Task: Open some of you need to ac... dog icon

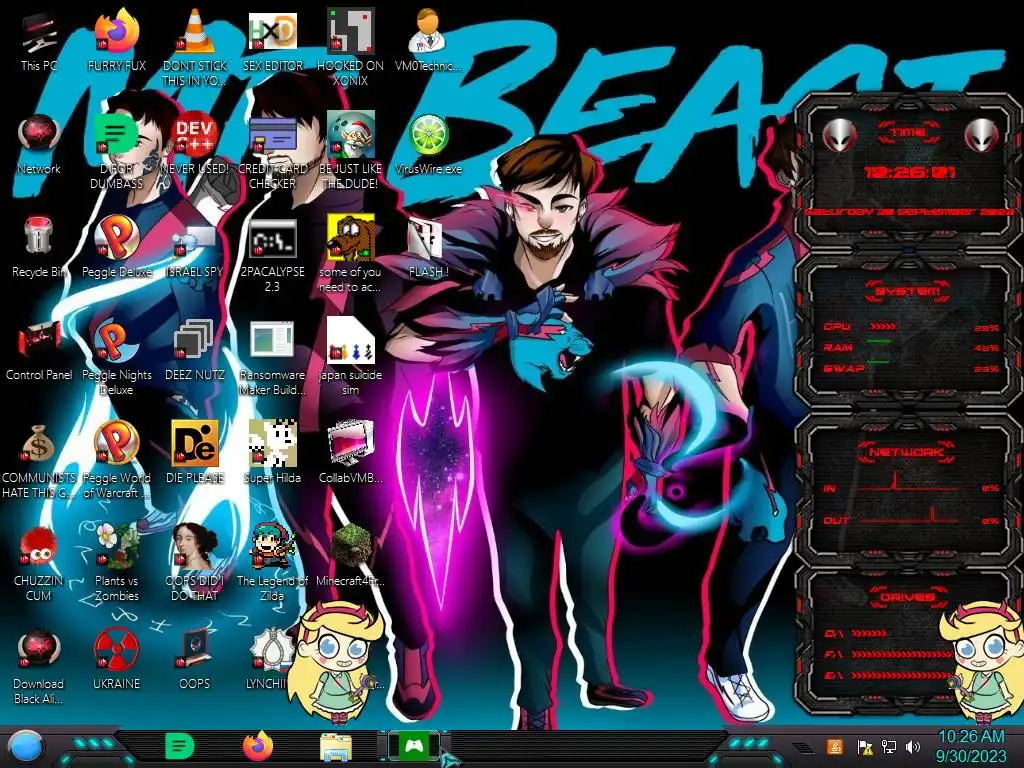Action: [x=351, y=255]
